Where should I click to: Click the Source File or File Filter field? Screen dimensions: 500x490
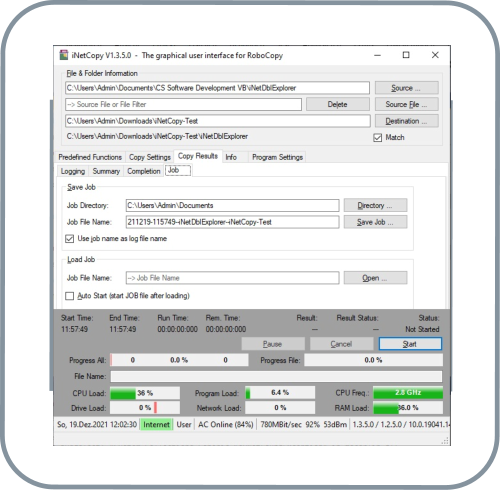click(x=183, y=104)
